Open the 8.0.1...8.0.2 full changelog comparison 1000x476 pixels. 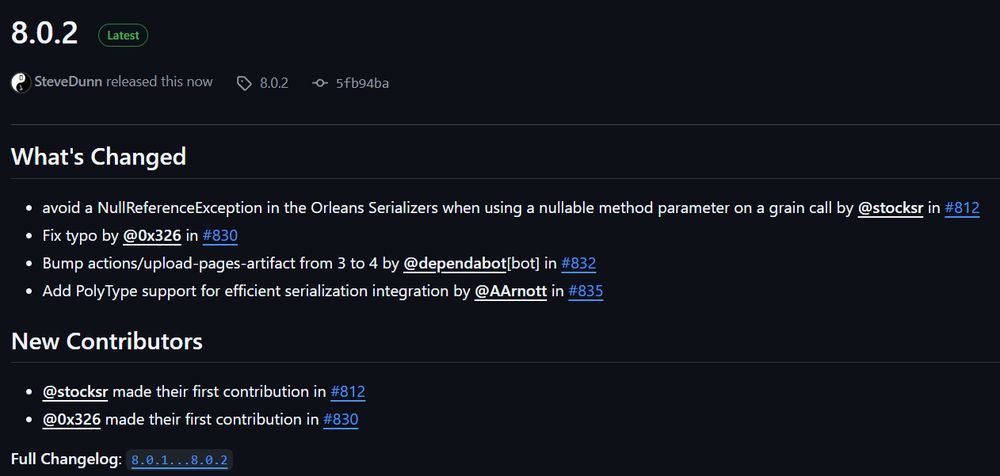(180, 460)
